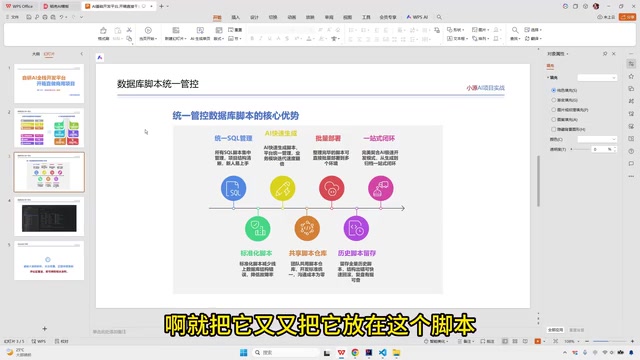Click the Find magnifier icon in ribbon
This screenshot has height=360, width=640.
point(515,30)
